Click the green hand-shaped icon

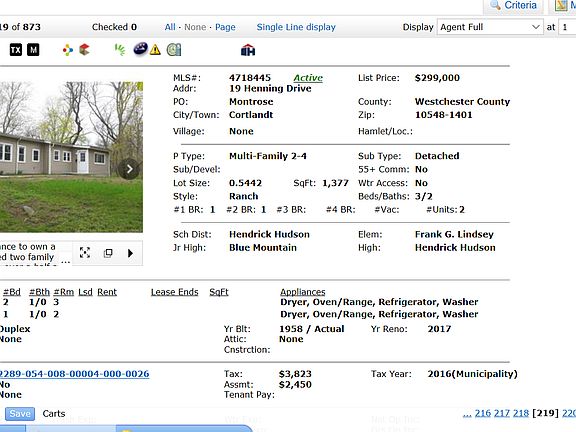120,50
